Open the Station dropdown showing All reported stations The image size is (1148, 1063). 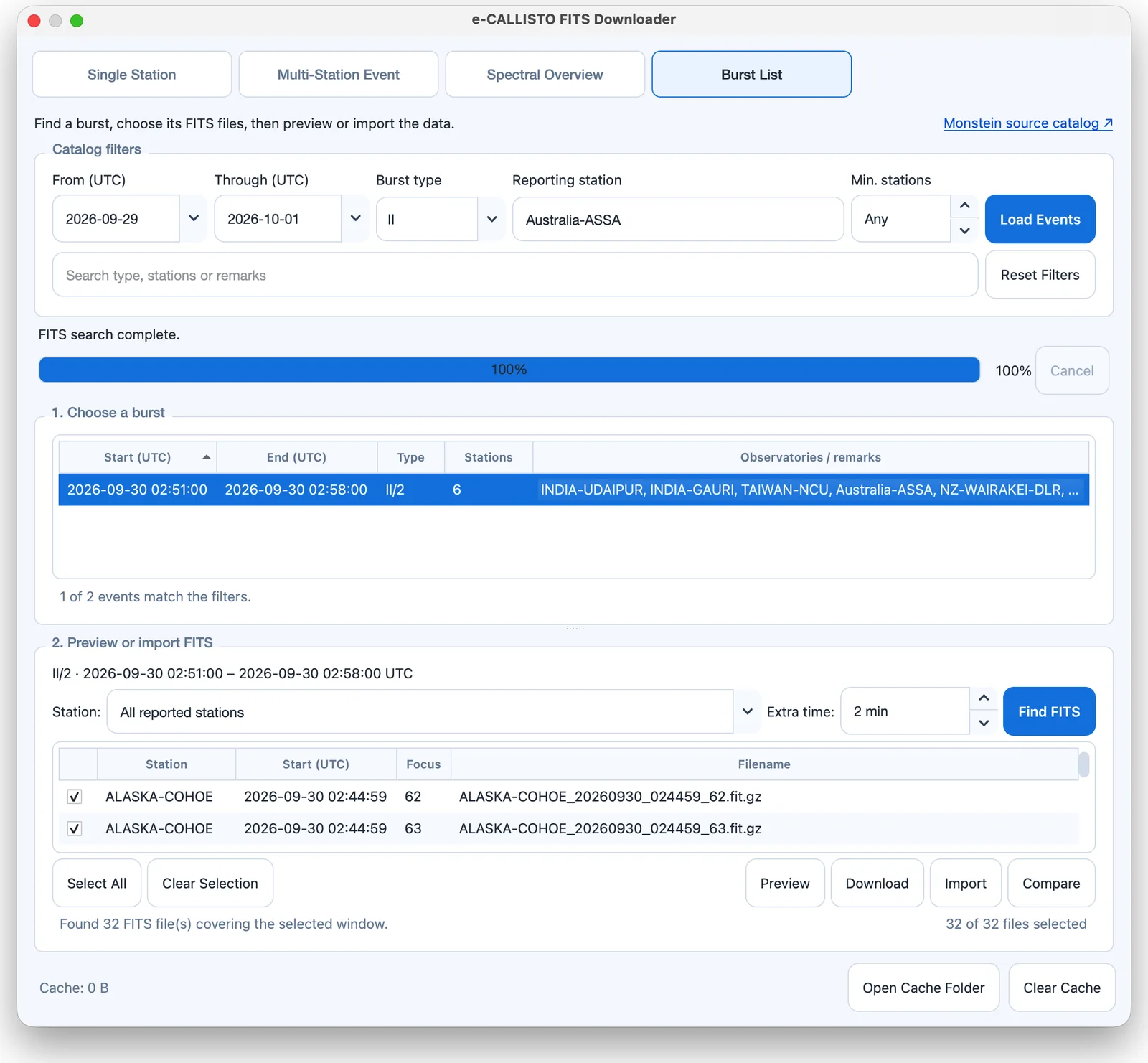(433, 712)
